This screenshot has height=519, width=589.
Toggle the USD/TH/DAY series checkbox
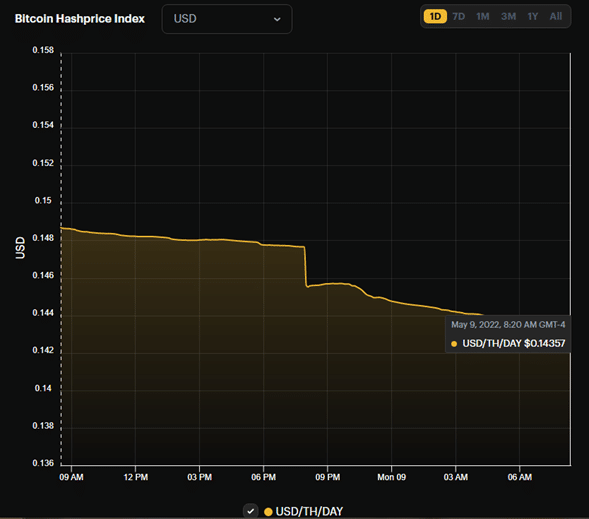(x=251, y=511)
